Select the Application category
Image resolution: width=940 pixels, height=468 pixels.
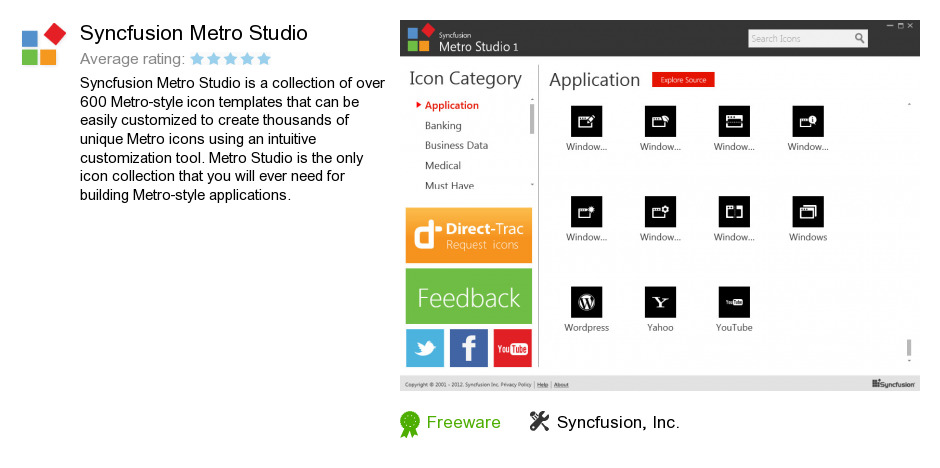pyautogui.click(x=451, y=105)
